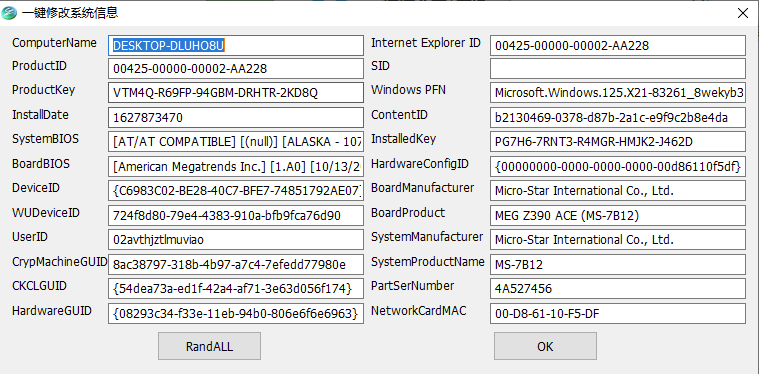
Task: Click the NetworkCardMAC label
Action: (419, 311)
